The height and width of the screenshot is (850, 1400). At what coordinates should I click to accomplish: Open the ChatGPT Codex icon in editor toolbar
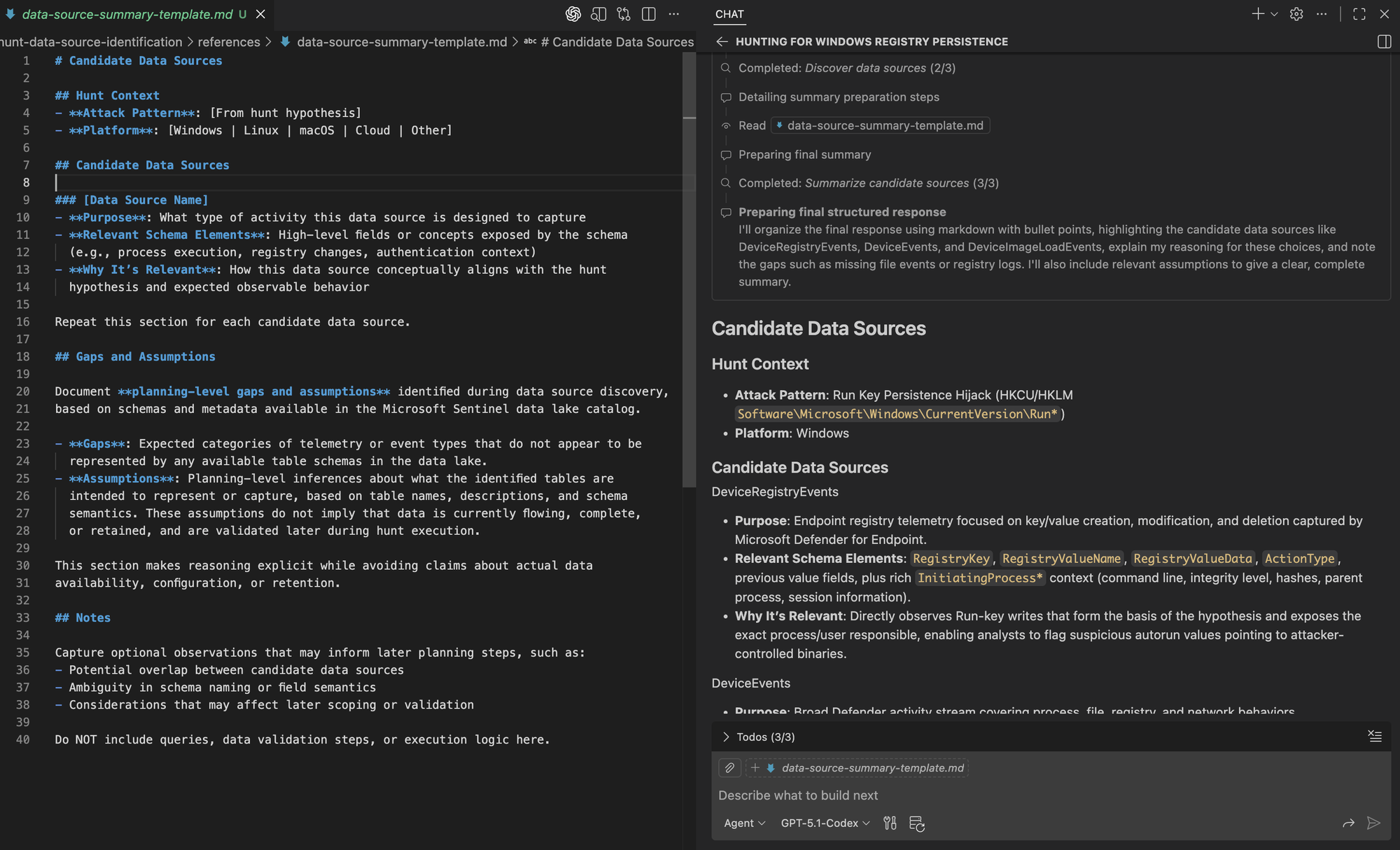pyautogui.click(x=573, y=14)
